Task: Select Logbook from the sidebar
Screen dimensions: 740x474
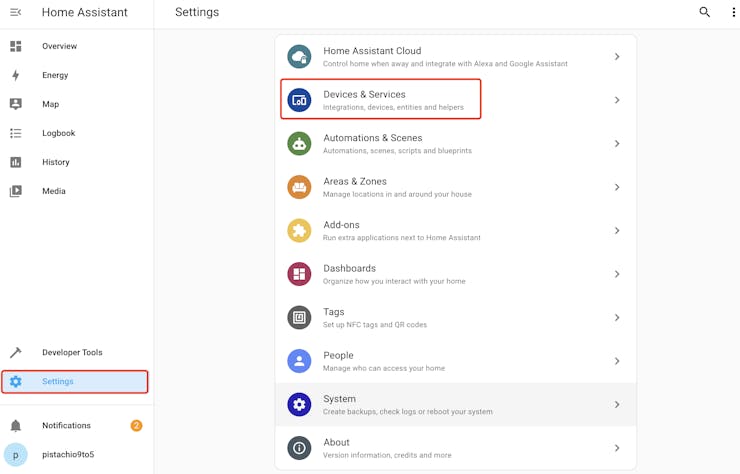Action: point(58,133)
